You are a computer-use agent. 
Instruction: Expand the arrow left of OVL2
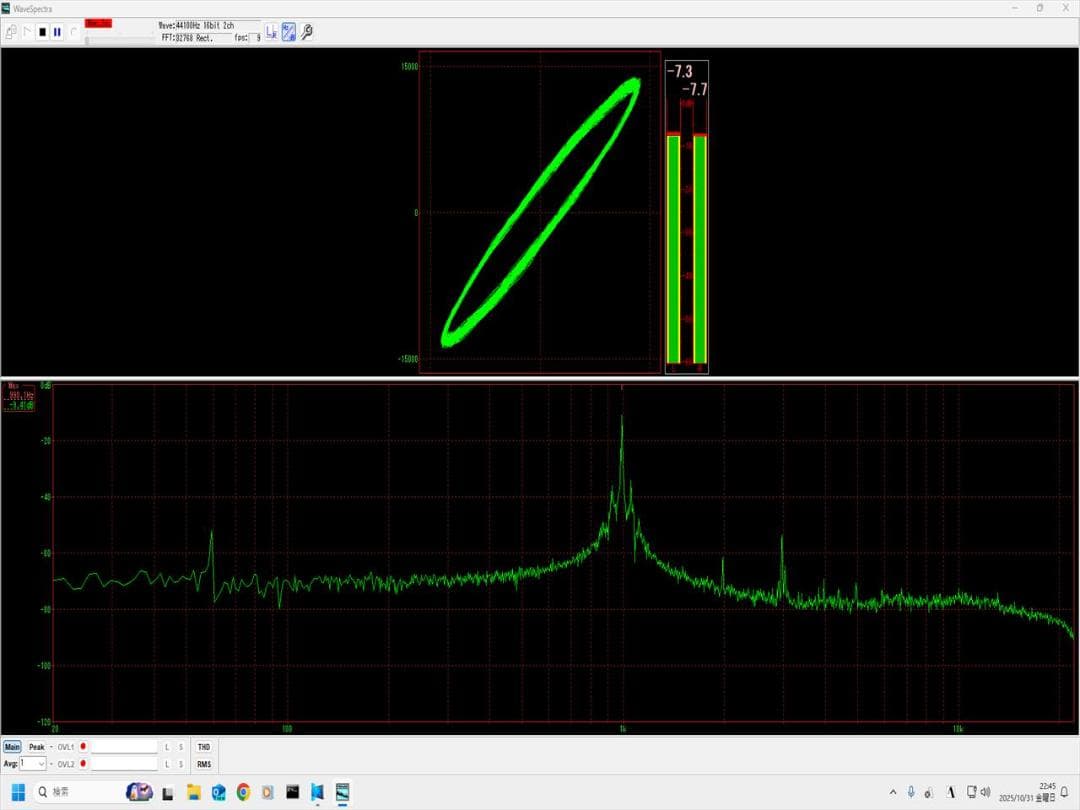[x=51, y=764]
